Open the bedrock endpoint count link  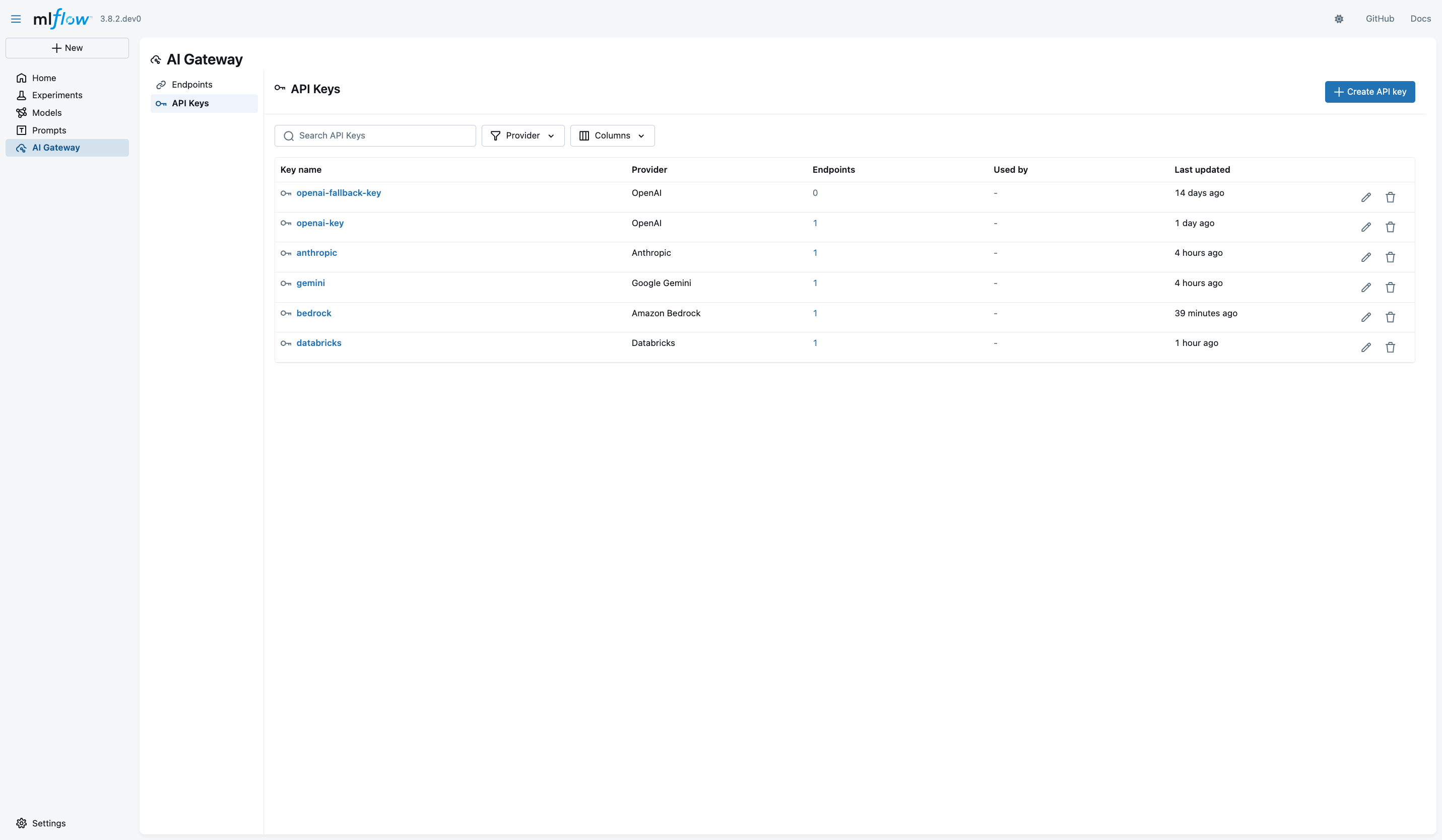(815, 313)
